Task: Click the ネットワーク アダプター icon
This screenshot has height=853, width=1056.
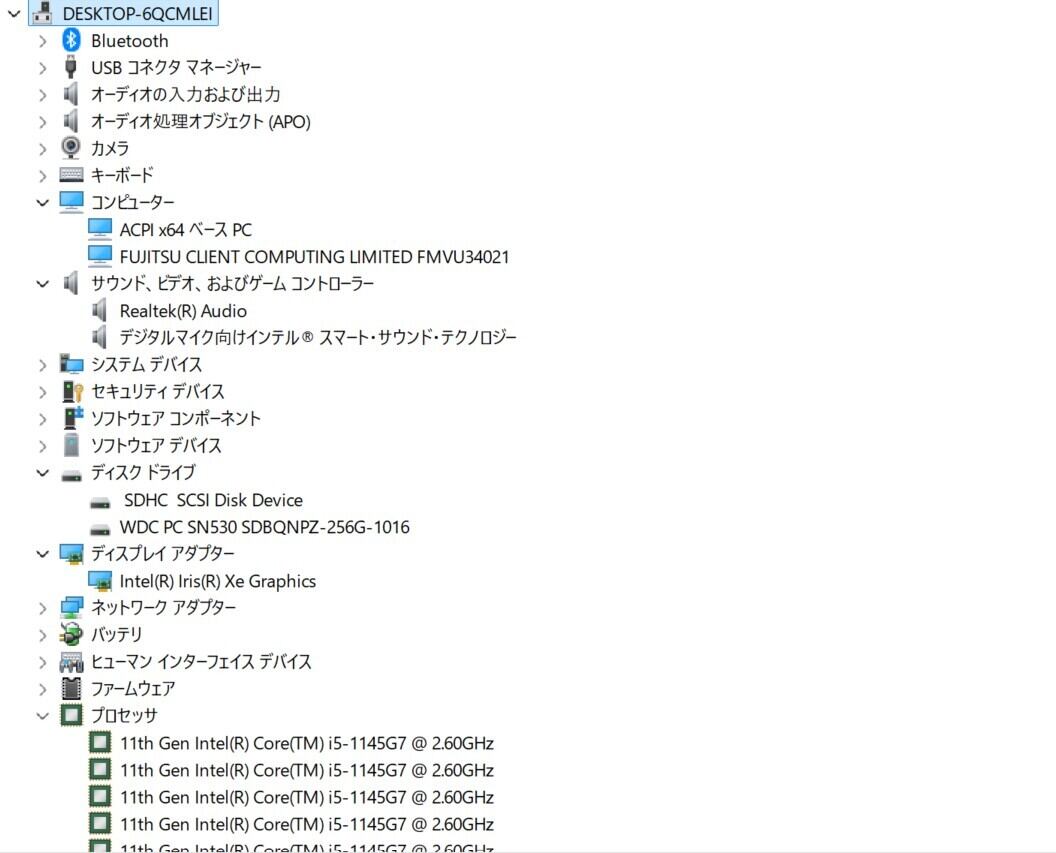Action: coord(71,607)
